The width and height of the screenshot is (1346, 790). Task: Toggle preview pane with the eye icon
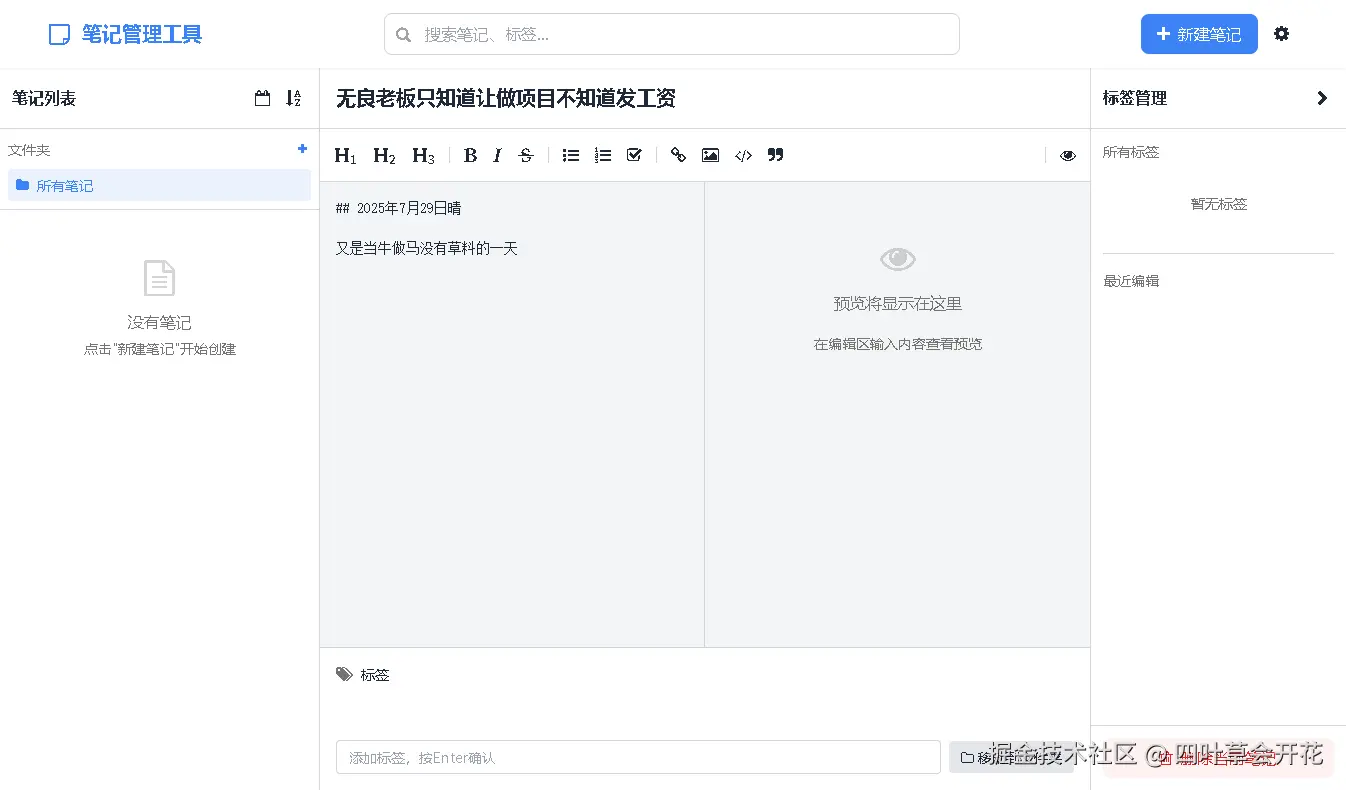[1068, 156]
